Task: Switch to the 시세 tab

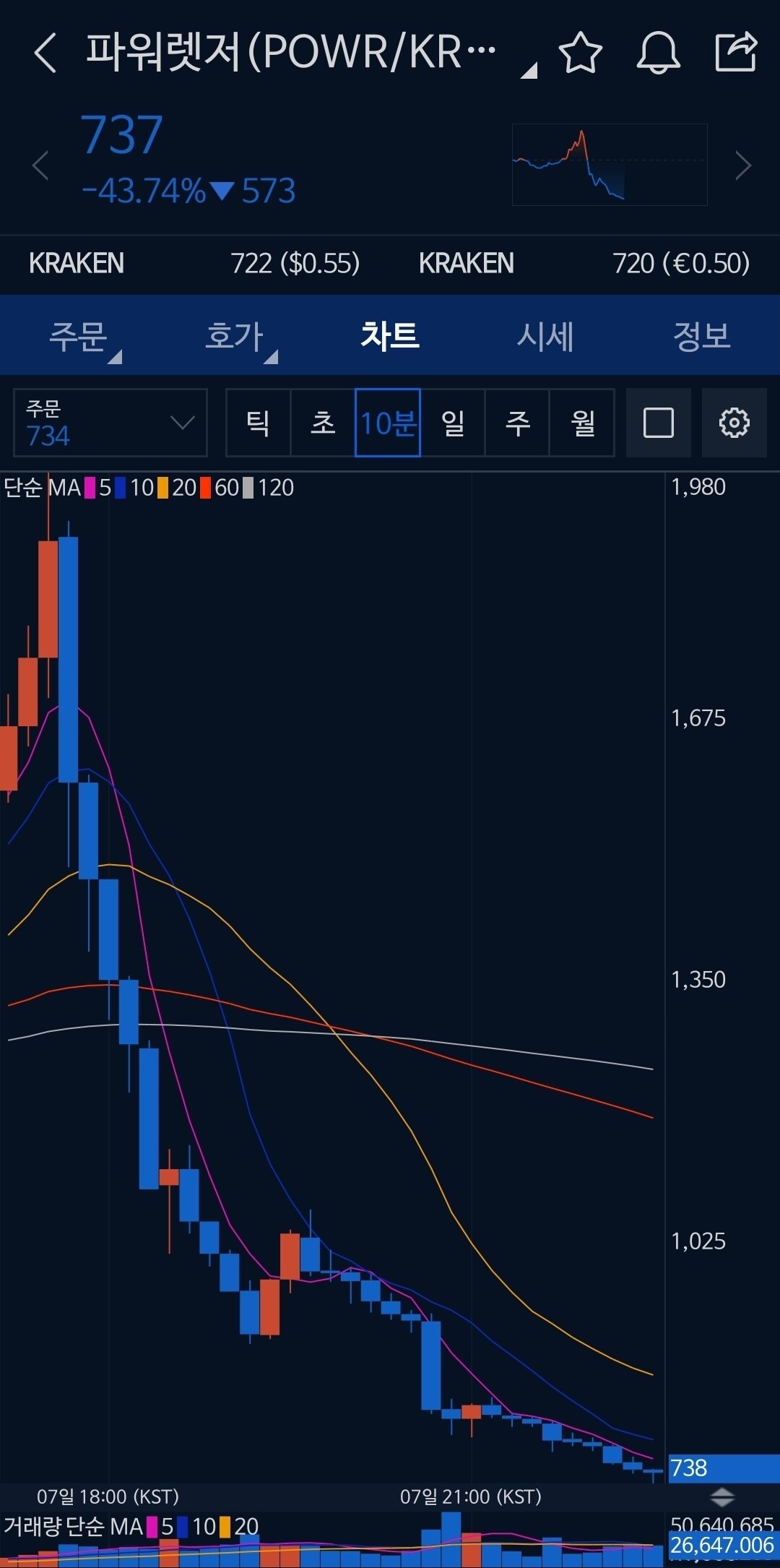Action: tap(545, 336)
